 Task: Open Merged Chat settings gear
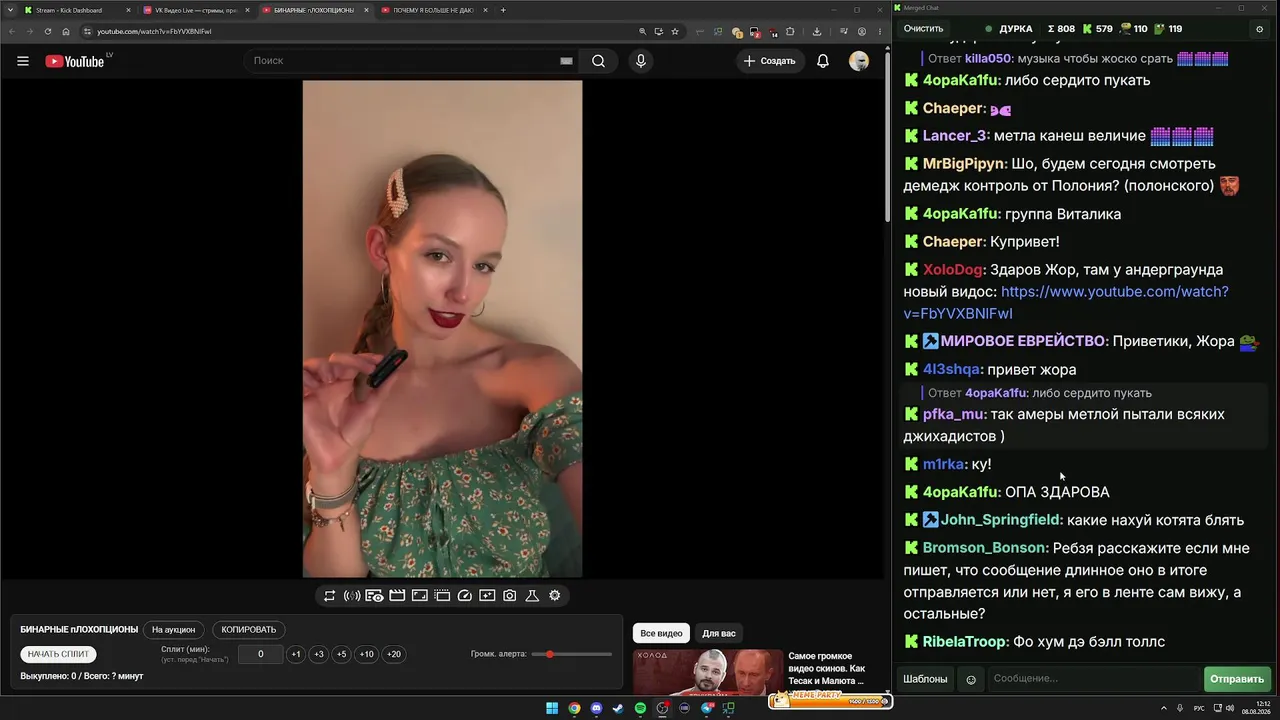point(1259,29)
